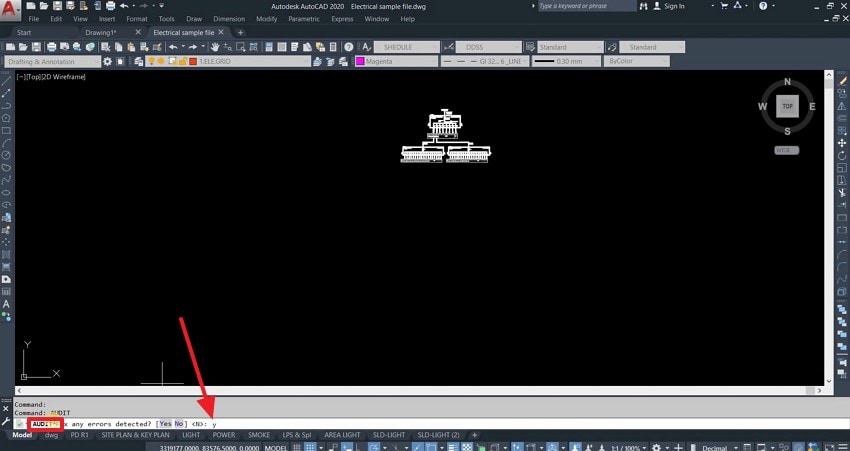This screenshot has height=451, width=850.
Task: Open the AutoCAD application menu logo
Action: [10, 9]
